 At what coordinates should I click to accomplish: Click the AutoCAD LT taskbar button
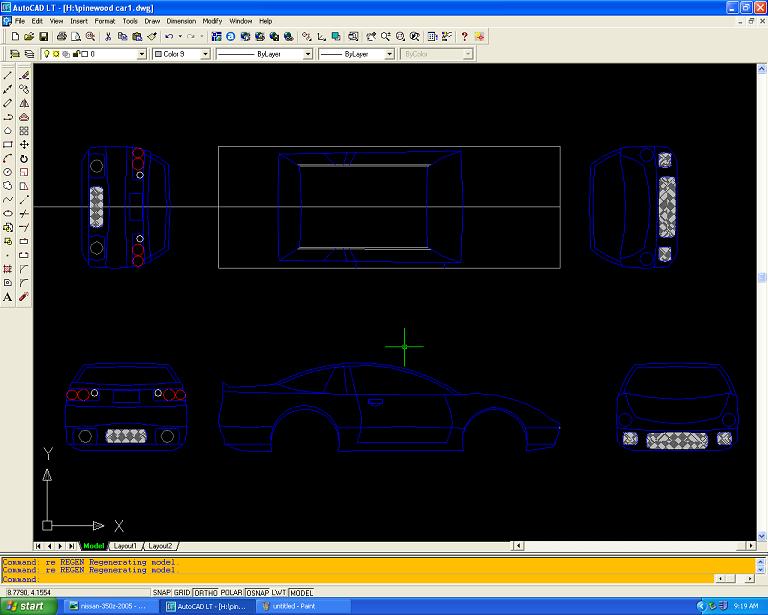tap(208, 606)
